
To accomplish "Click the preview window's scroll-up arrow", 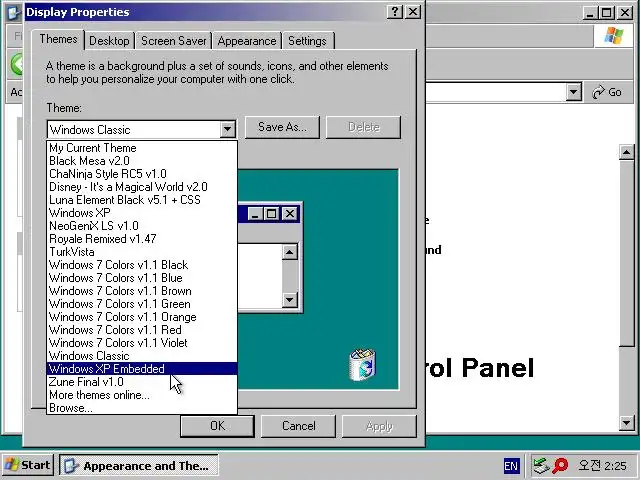I will point(289,252).
